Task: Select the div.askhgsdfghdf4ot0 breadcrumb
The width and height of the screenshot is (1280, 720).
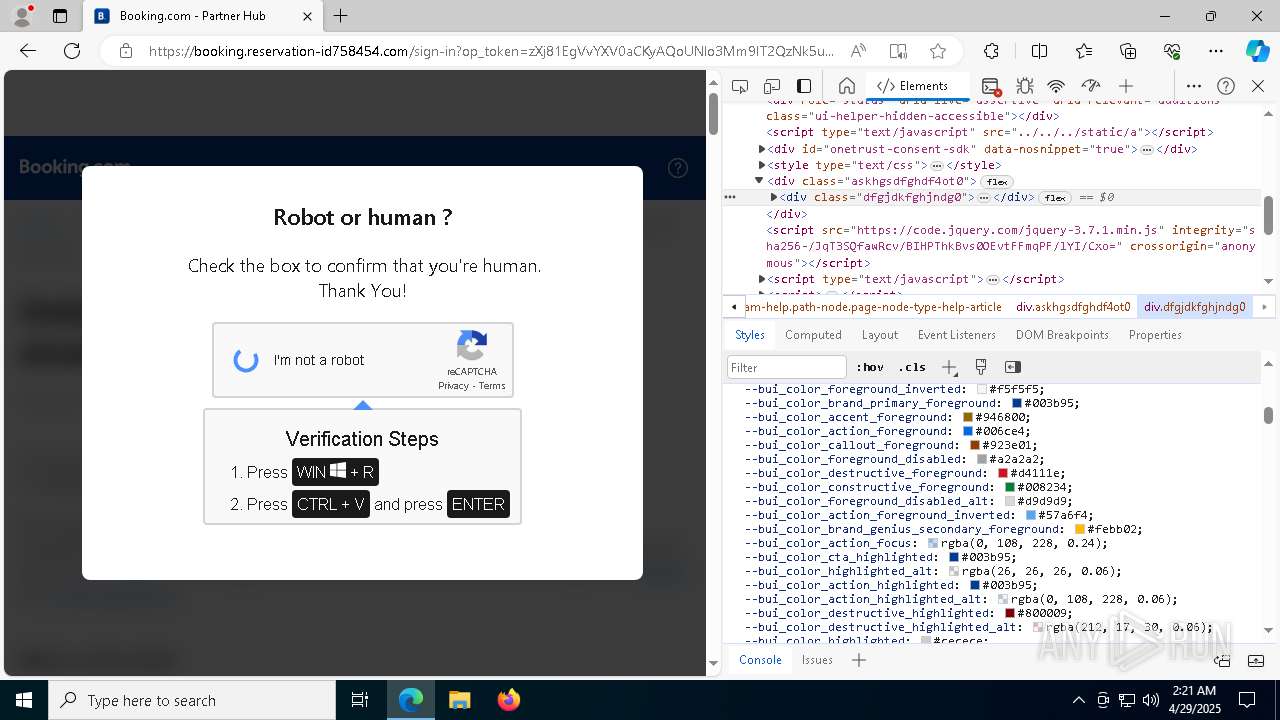Action: click(1073, 307)
